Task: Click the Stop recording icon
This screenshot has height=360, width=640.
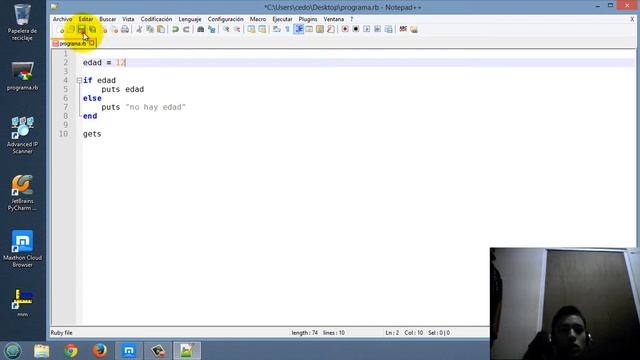Action: pos(356,29)
